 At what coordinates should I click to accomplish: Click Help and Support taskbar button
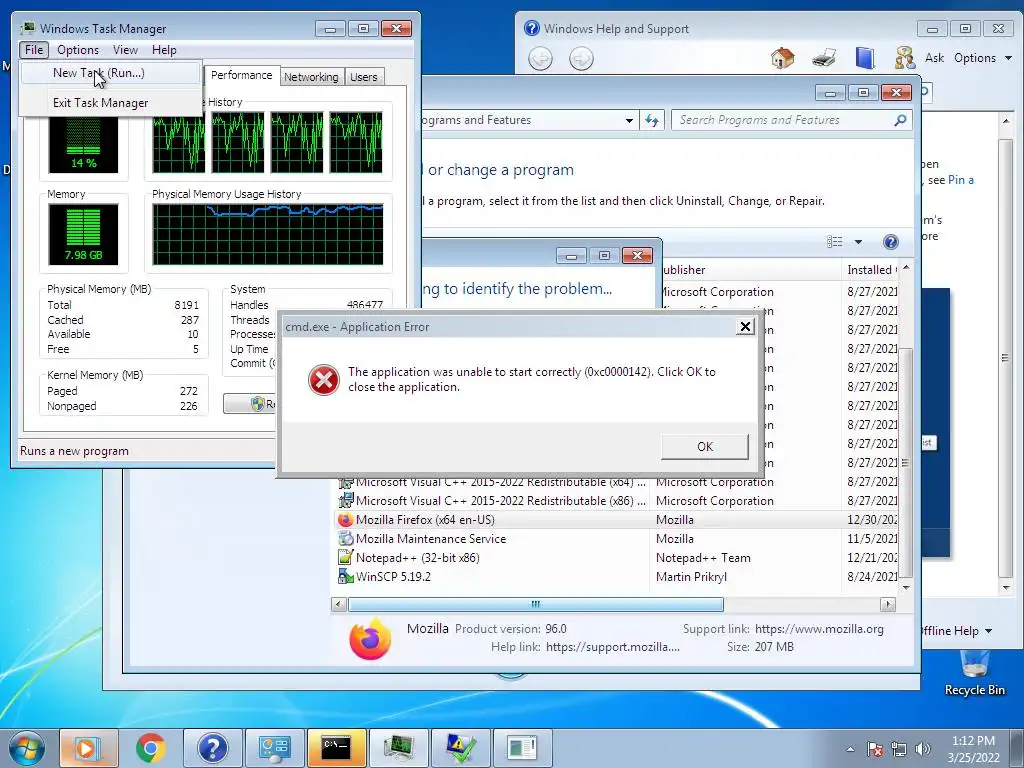pos(213,748)
